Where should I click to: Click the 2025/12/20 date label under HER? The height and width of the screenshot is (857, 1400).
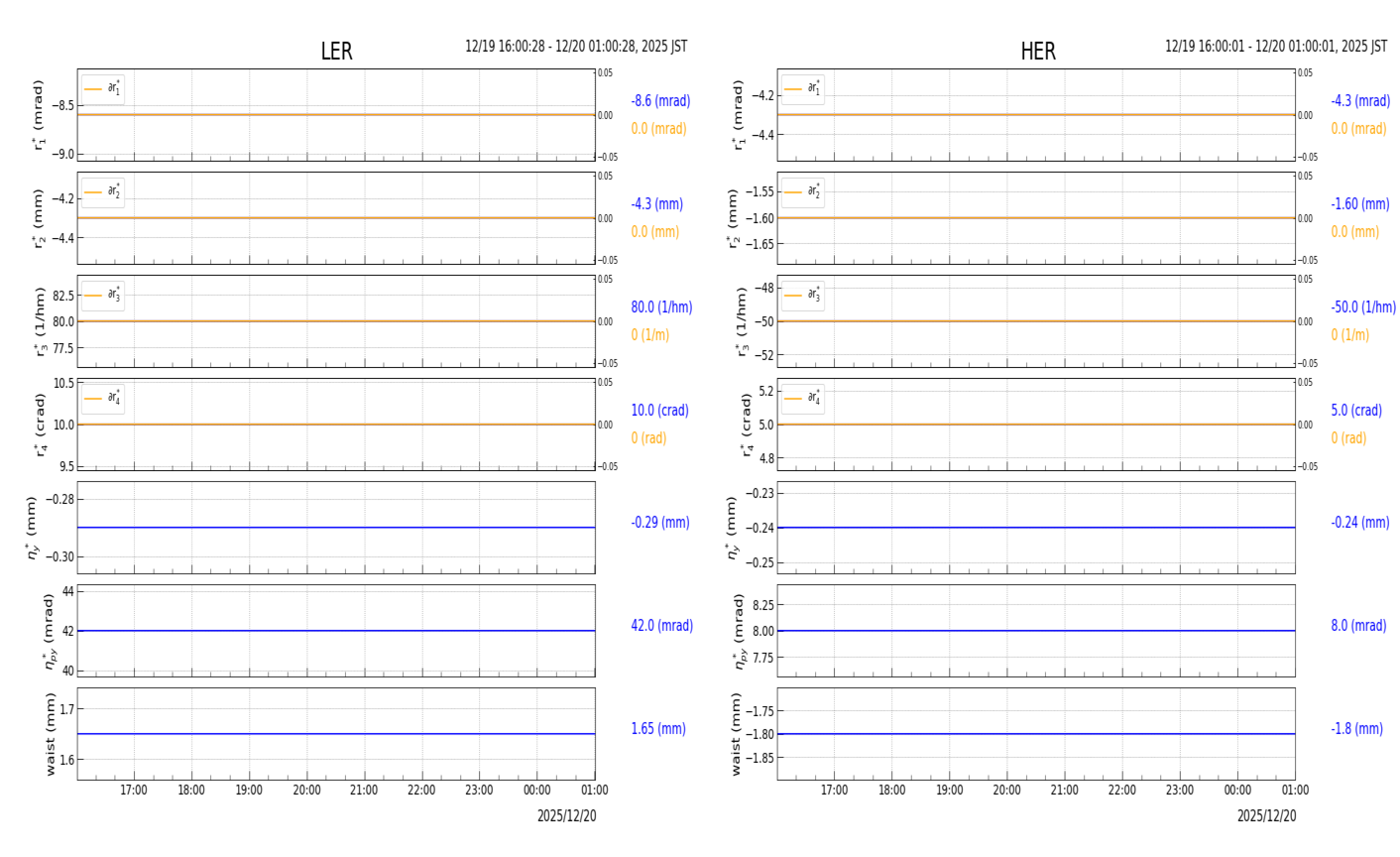coord(1266,816)
